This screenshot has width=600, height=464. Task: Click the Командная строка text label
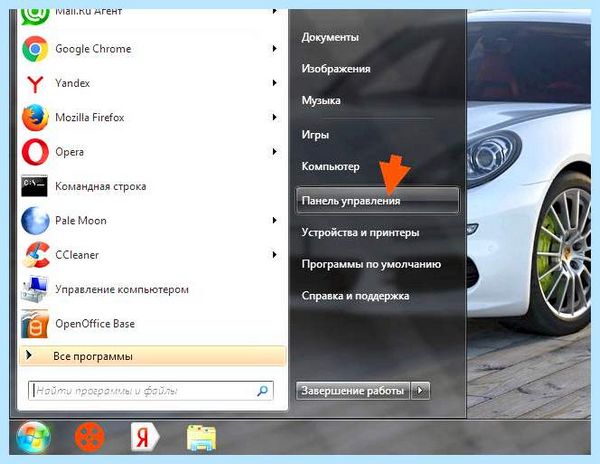101,186
